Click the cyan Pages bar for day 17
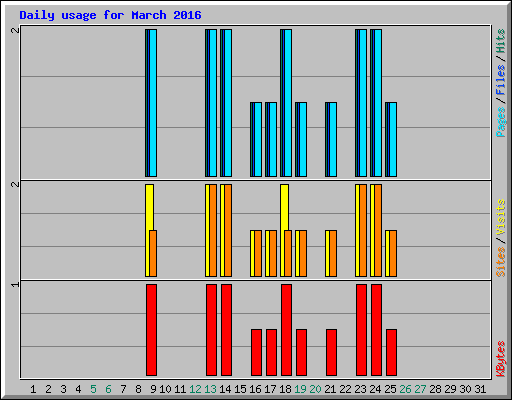 273,139
